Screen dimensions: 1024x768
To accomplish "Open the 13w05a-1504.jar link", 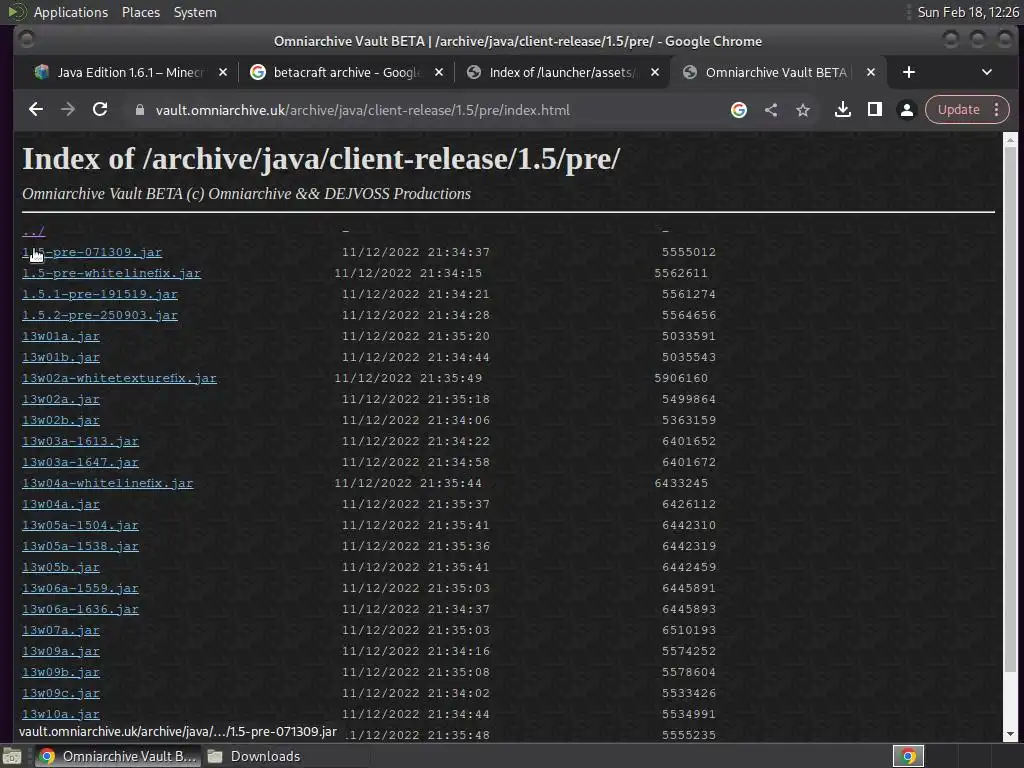I will click(80, 525).
